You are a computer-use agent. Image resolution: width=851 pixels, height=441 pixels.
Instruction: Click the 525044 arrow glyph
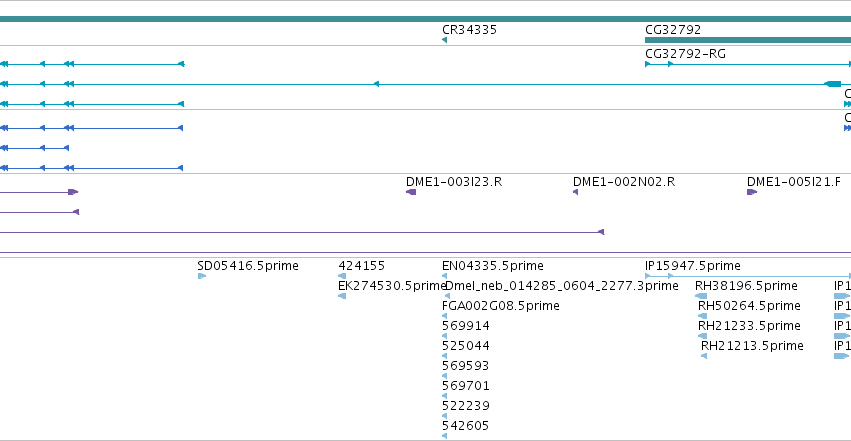tap(444, 356)
